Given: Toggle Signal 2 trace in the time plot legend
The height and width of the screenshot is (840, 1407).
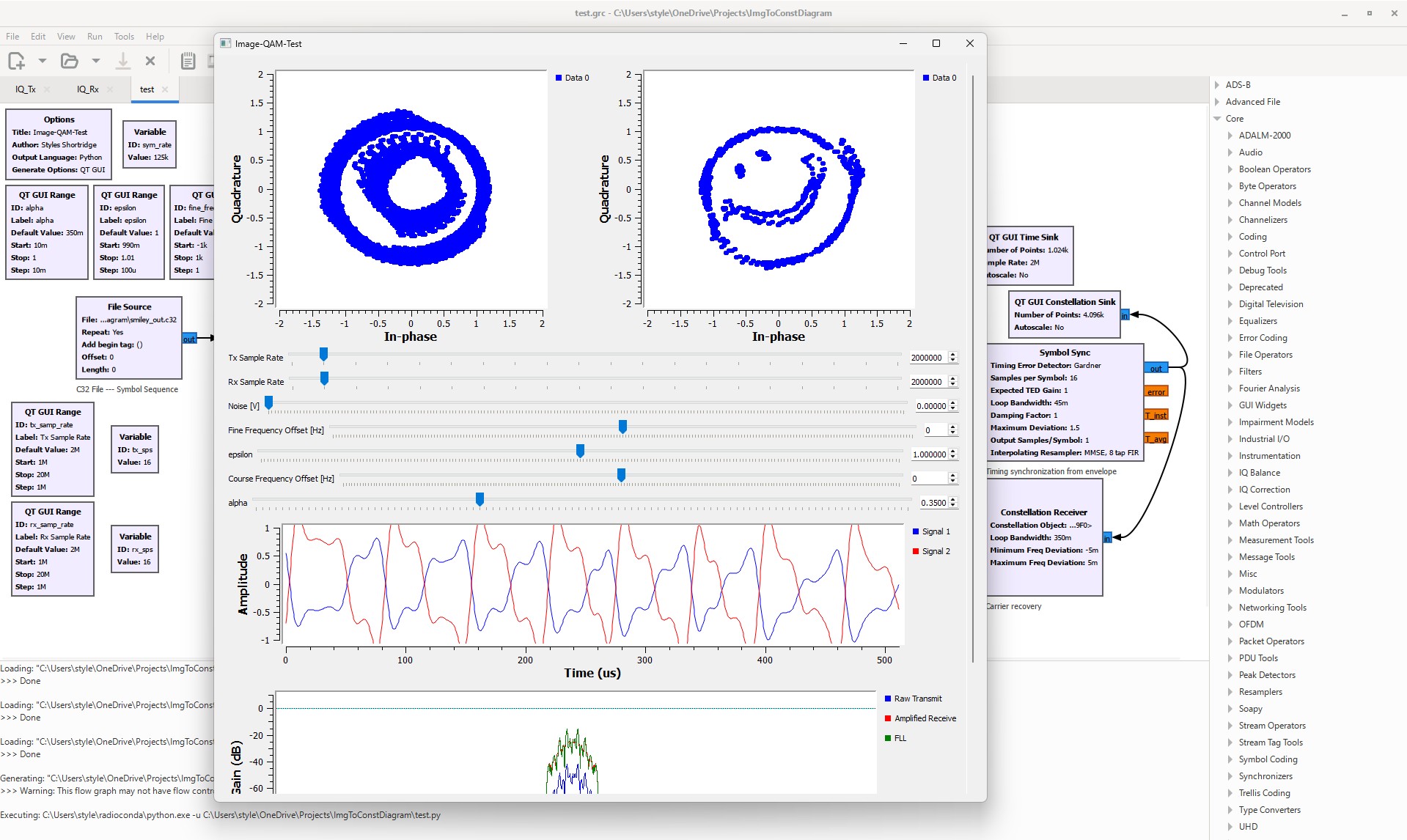Looking at the screenshot, I should pos(931,551).
